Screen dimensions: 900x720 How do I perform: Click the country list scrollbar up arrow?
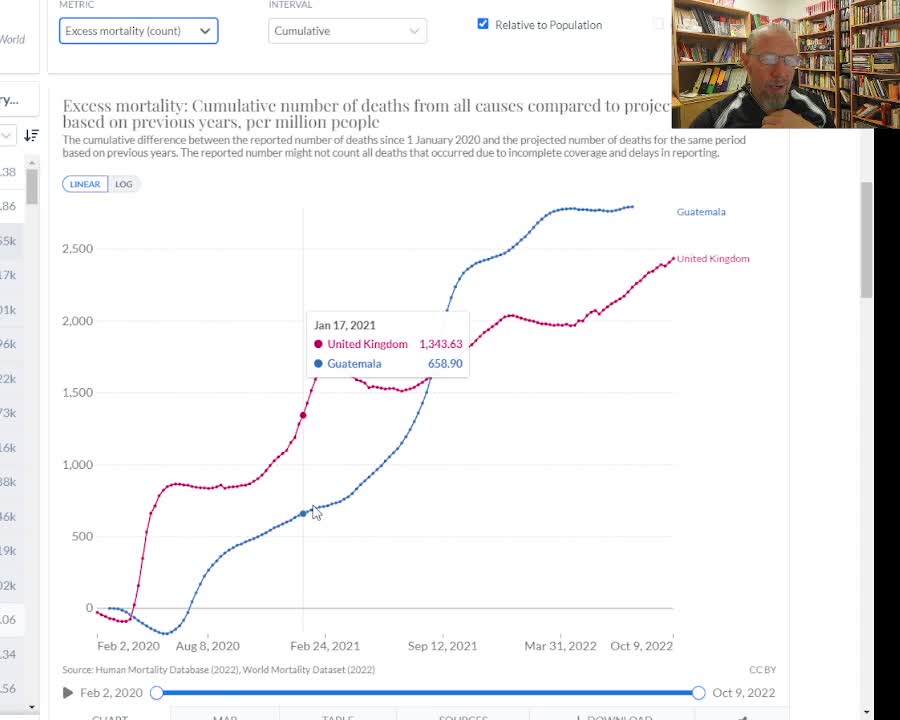(x=32, y=162)
